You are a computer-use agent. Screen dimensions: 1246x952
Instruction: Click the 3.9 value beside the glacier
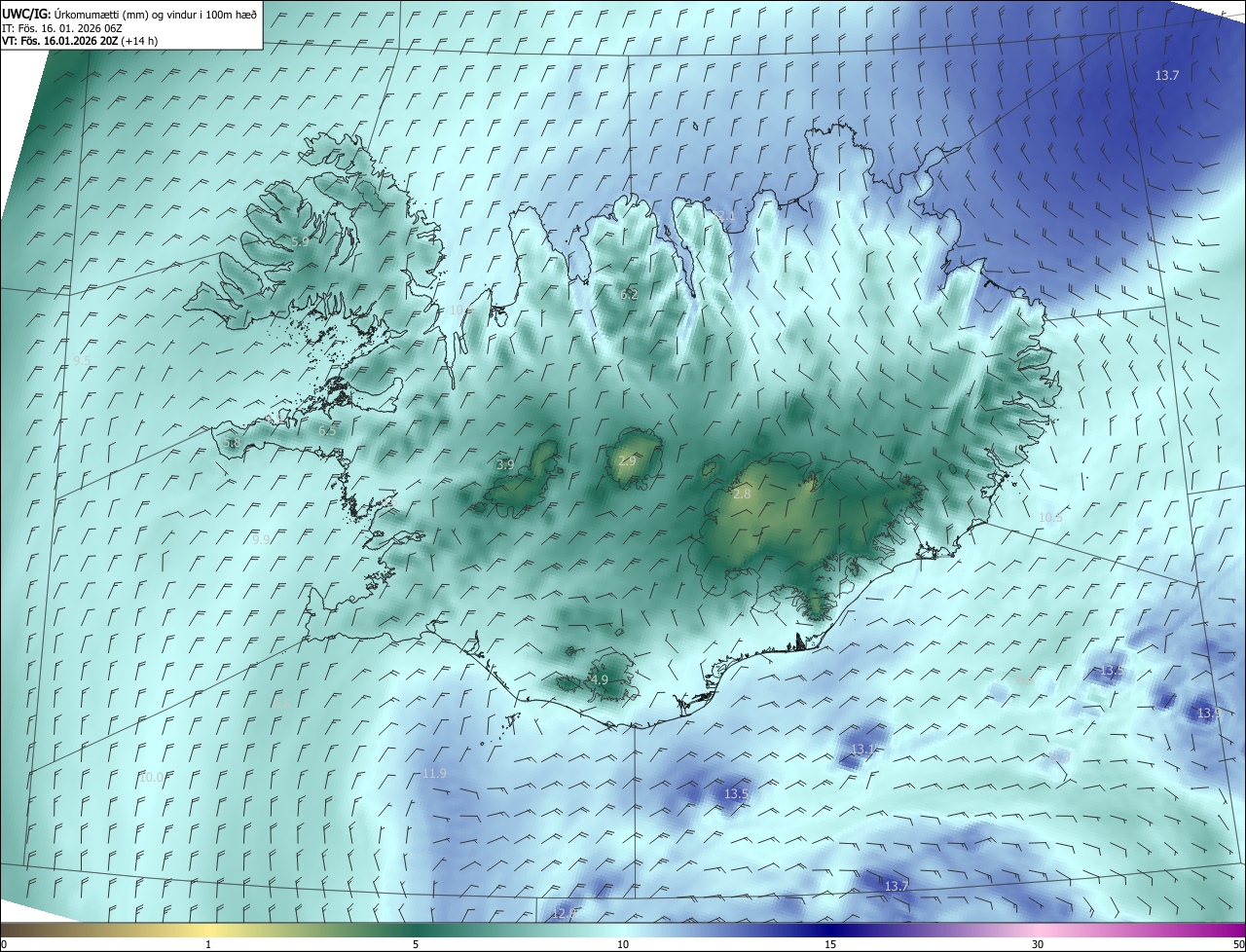(x=505, y=465)
